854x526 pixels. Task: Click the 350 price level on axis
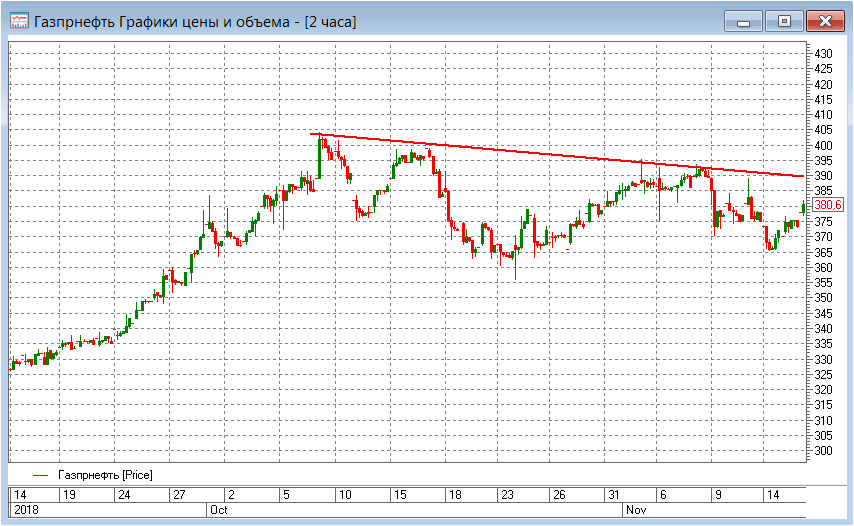coord(823,298)
